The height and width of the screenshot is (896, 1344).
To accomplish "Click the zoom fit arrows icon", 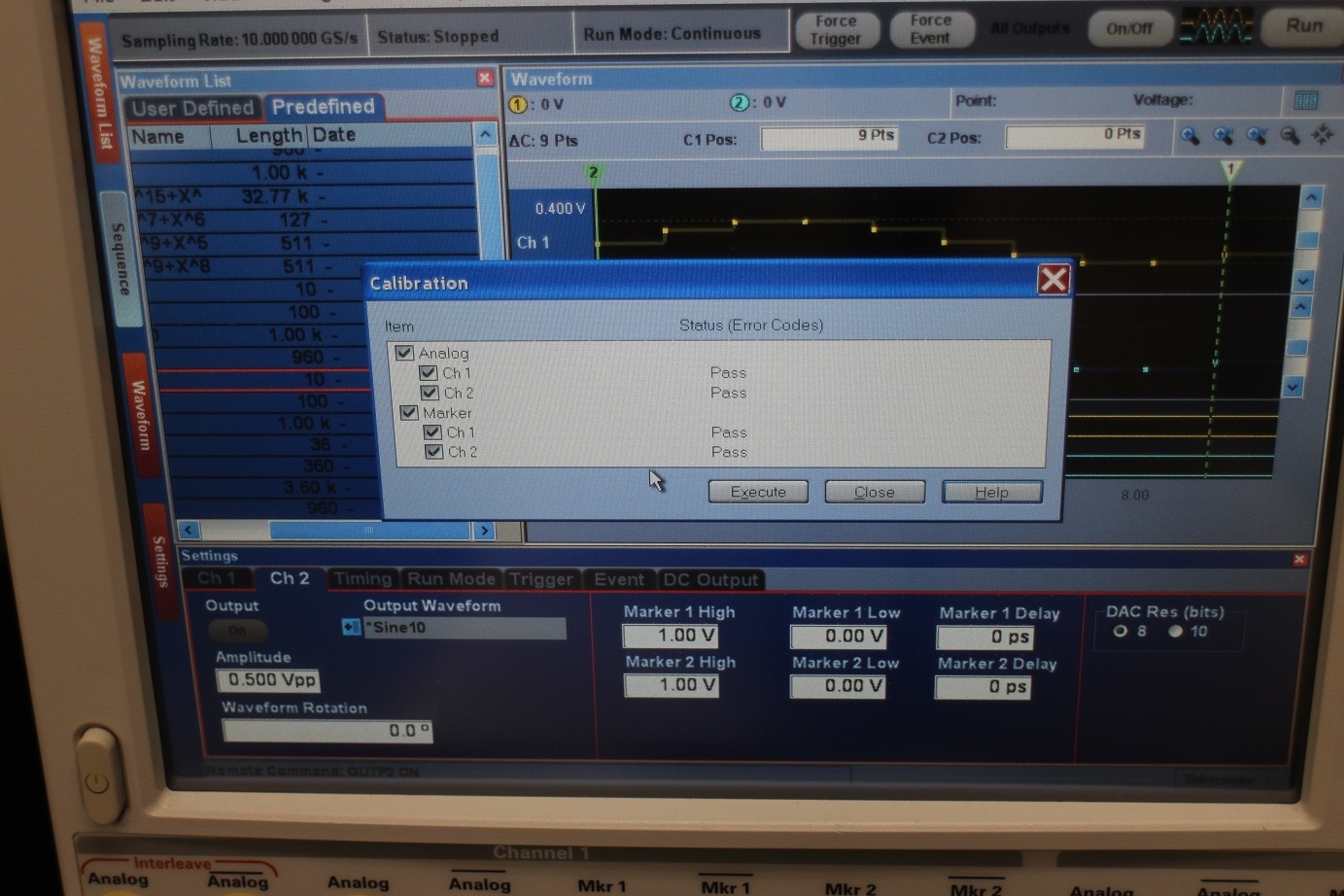I will pos(1323,136).
